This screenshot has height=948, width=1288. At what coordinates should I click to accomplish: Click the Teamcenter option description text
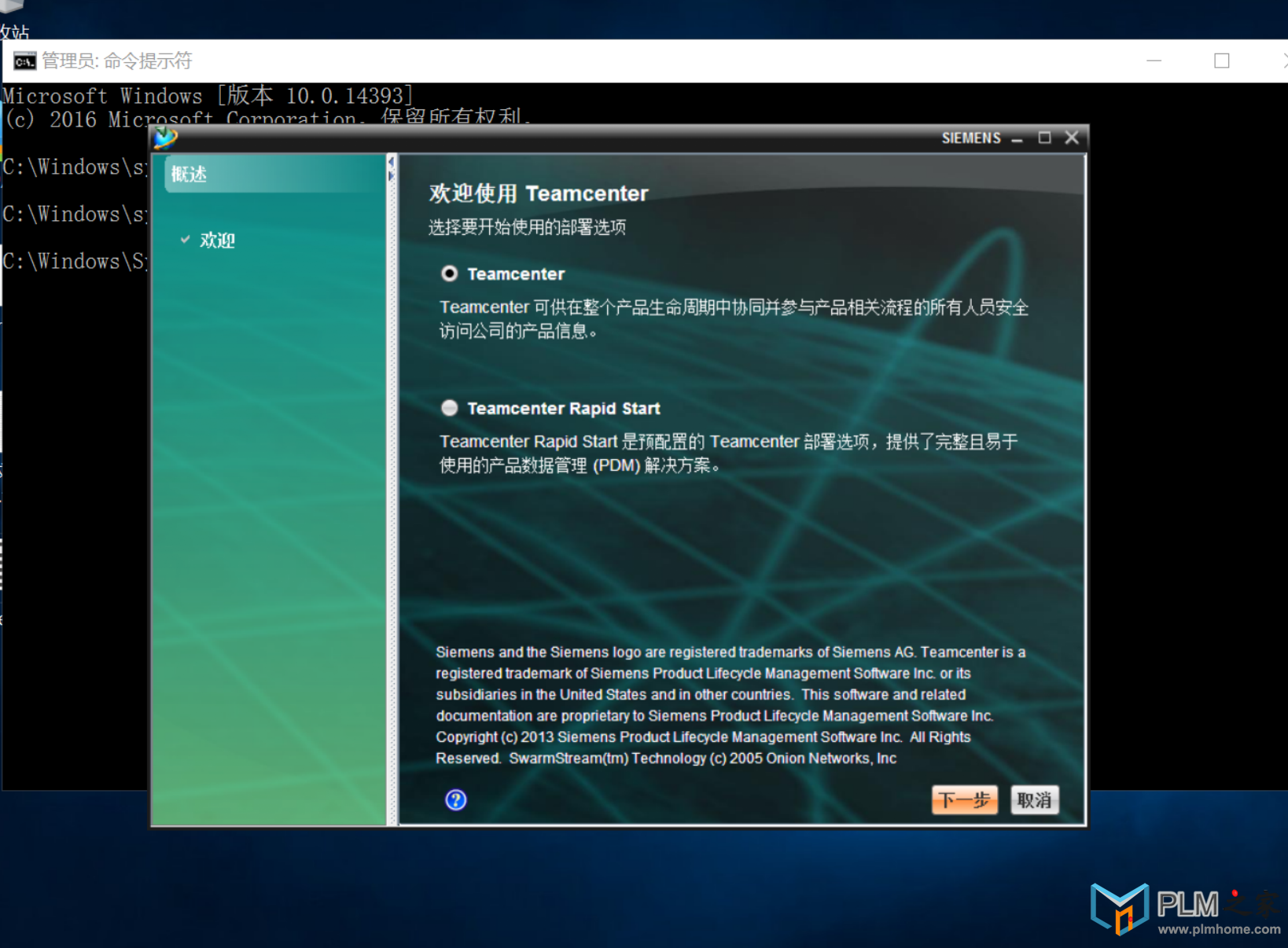[734, 319]
